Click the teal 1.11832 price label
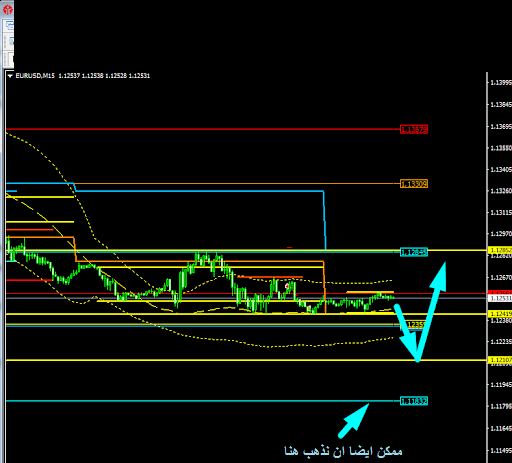This screenshot has height=463, width=512. click(414, 401)
